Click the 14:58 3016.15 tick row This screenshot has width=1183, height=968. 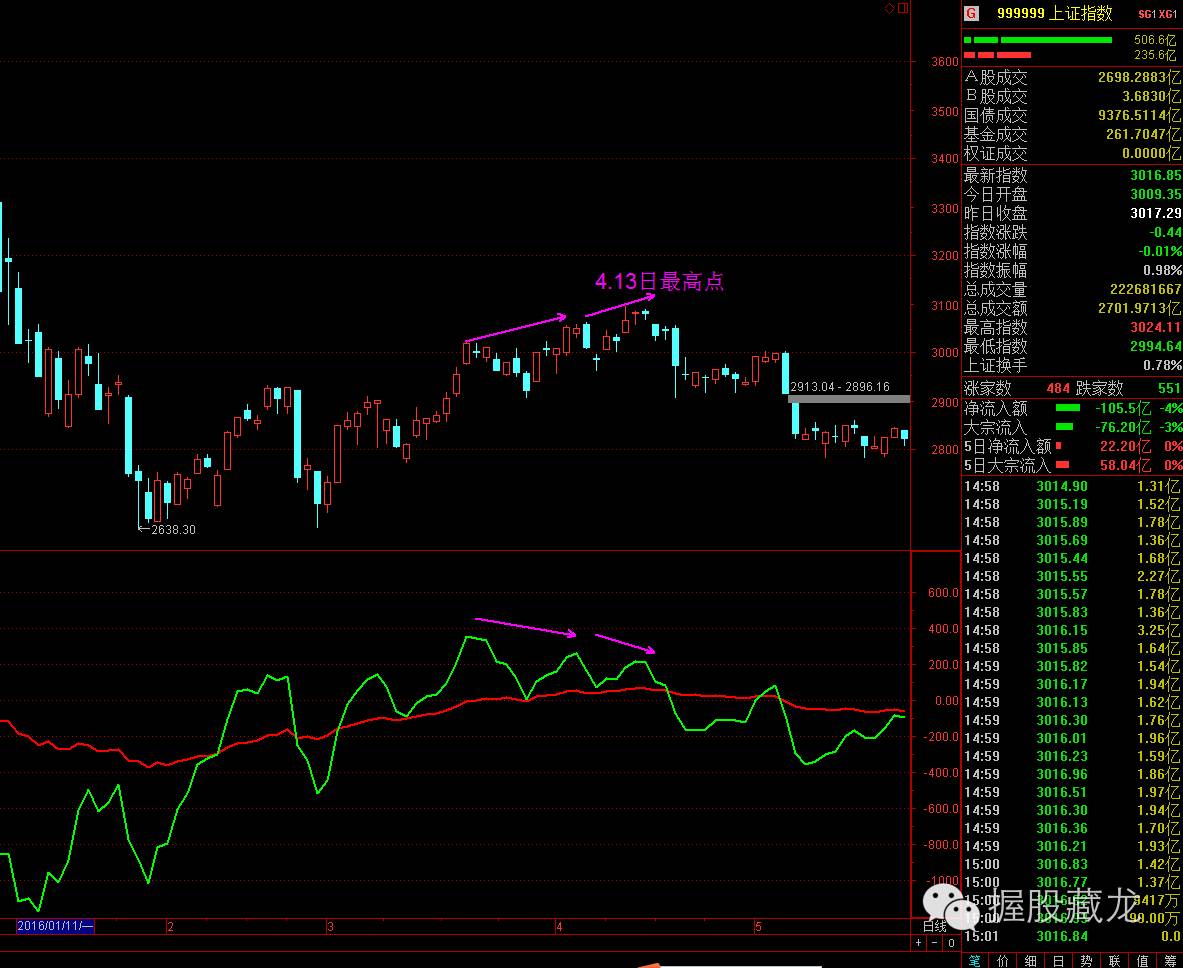coord(1072,630)
